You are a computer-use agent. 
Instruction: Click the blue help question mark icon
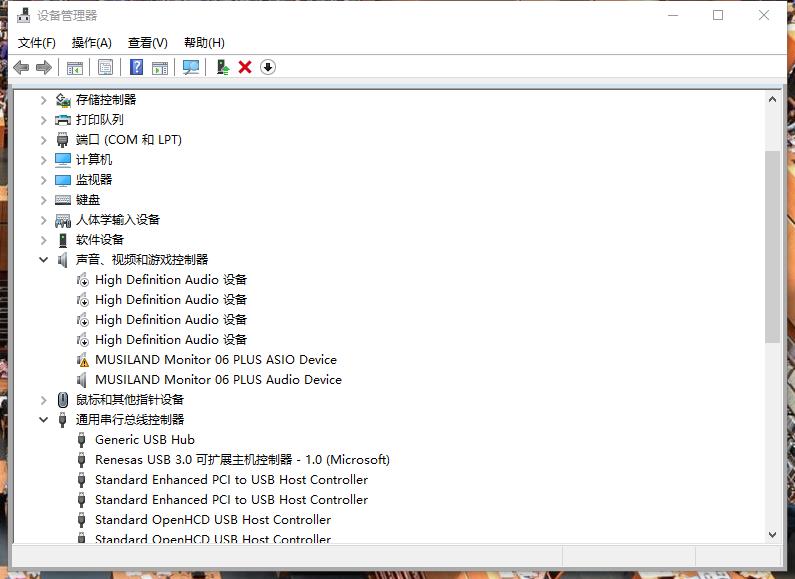pyautogui.click(x=137, y=67)
